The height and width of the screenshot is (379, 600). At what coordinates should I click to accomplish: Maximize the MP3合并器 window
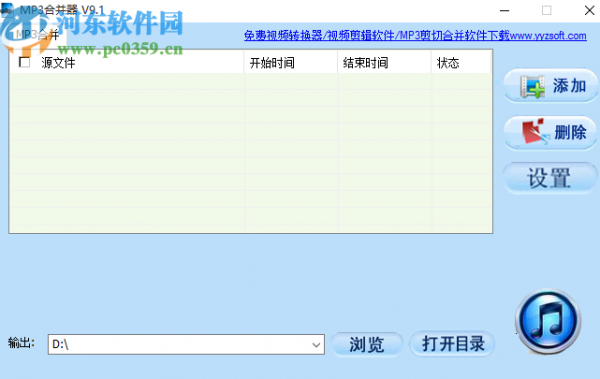(x=546, y=11)
